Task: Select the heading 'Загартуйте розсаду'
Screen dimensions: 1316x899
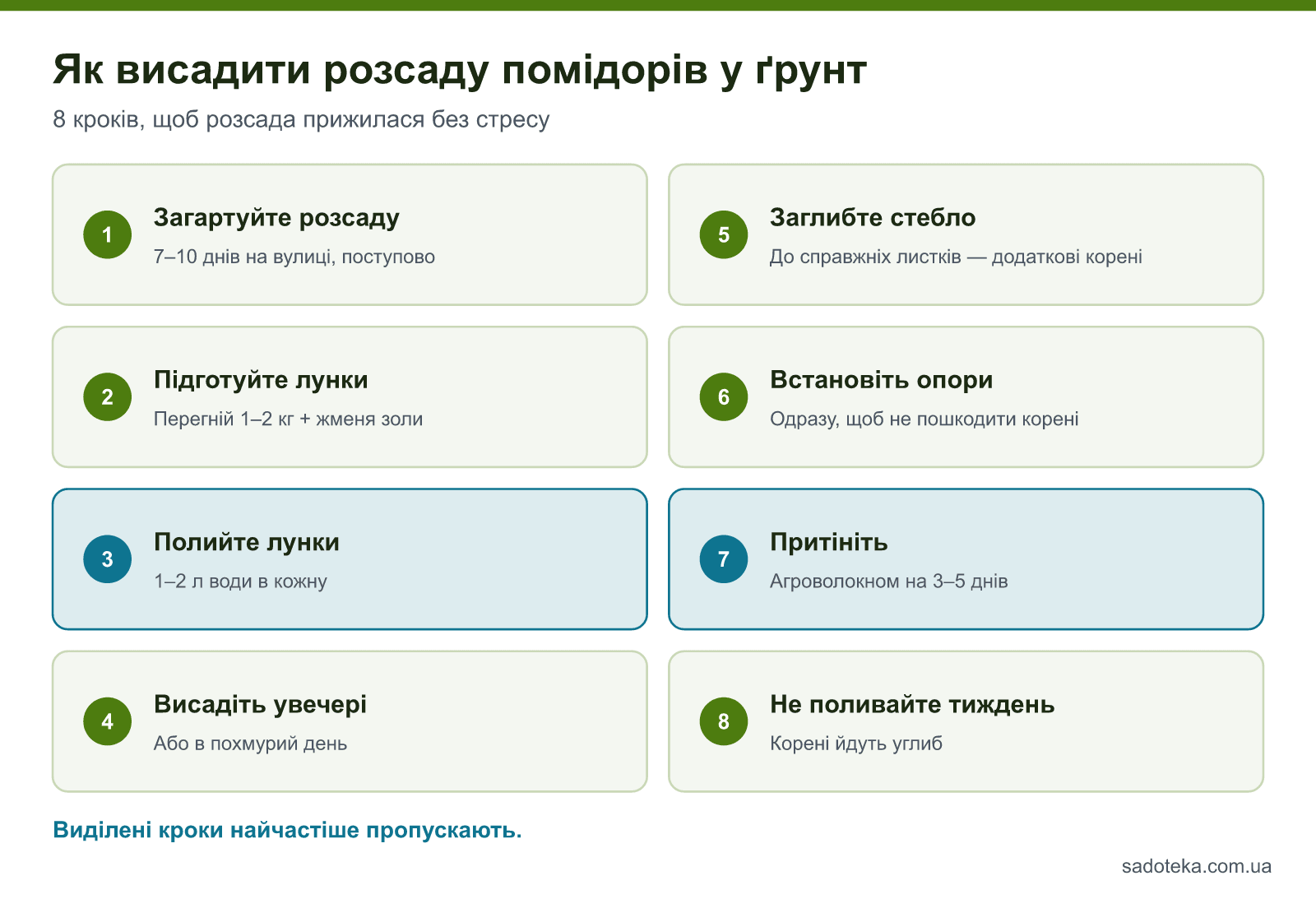Action: pos(276,218)
